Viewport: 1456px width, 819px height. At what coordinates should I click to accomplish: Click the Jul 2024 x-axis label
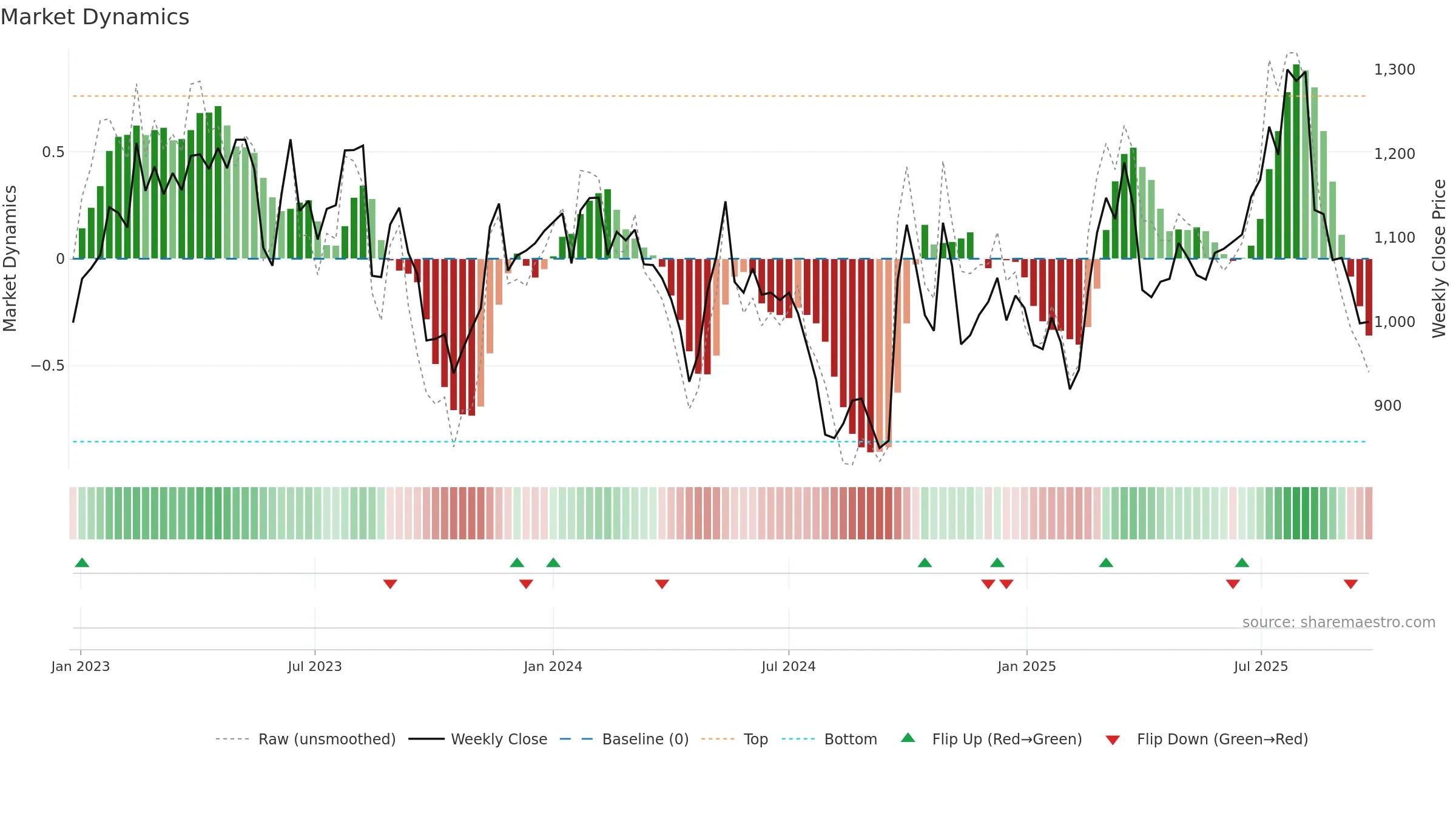coord(789,666)
